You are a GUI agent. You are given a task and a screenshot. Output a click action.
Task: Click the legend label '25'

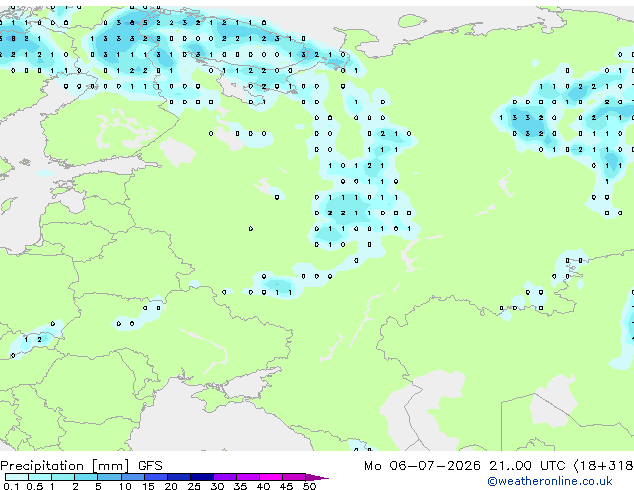pos(194,486)
